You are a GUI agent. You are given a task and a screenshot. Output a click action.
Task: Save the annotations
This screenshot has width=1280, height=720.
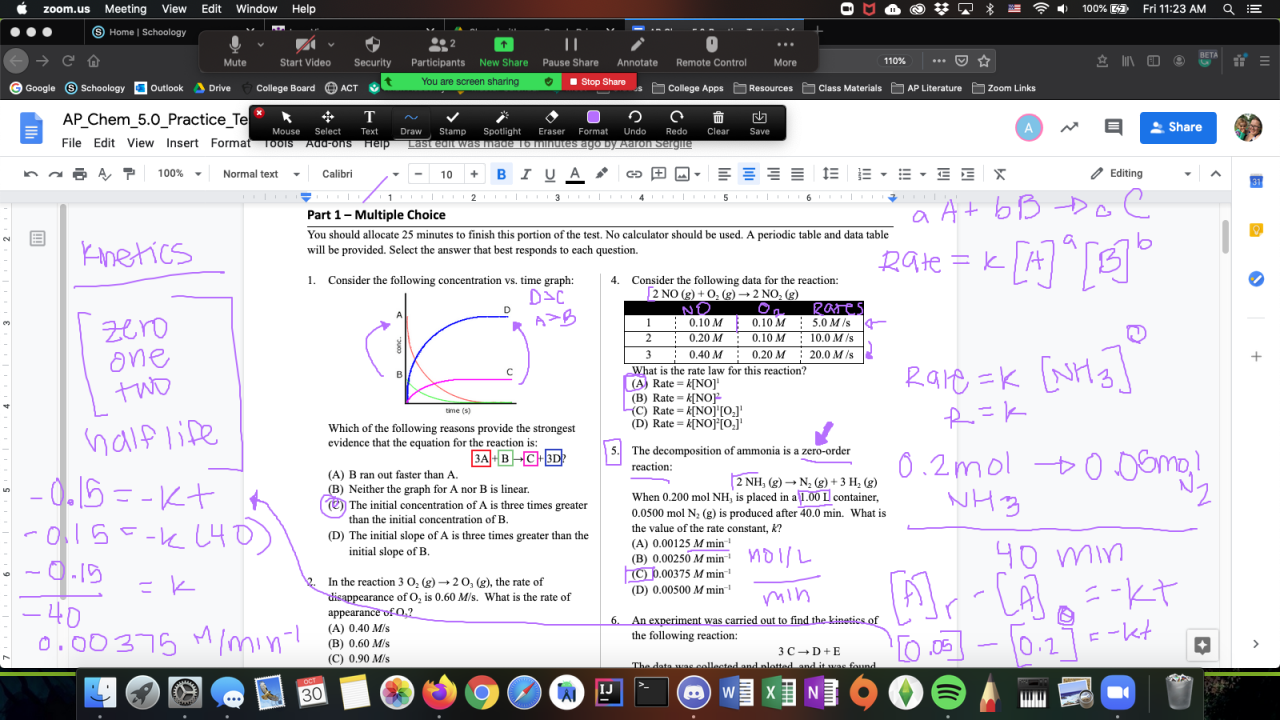[x=760, y=123]
